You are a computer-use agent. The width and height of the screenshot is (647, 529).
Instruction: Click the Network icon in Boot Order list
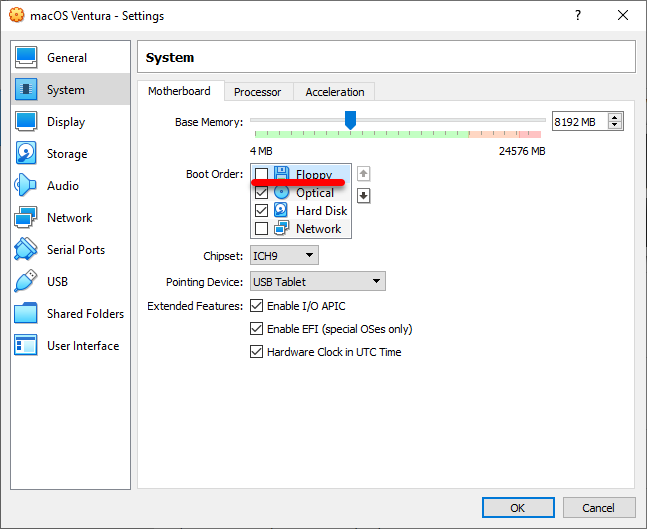pos(281,228)
